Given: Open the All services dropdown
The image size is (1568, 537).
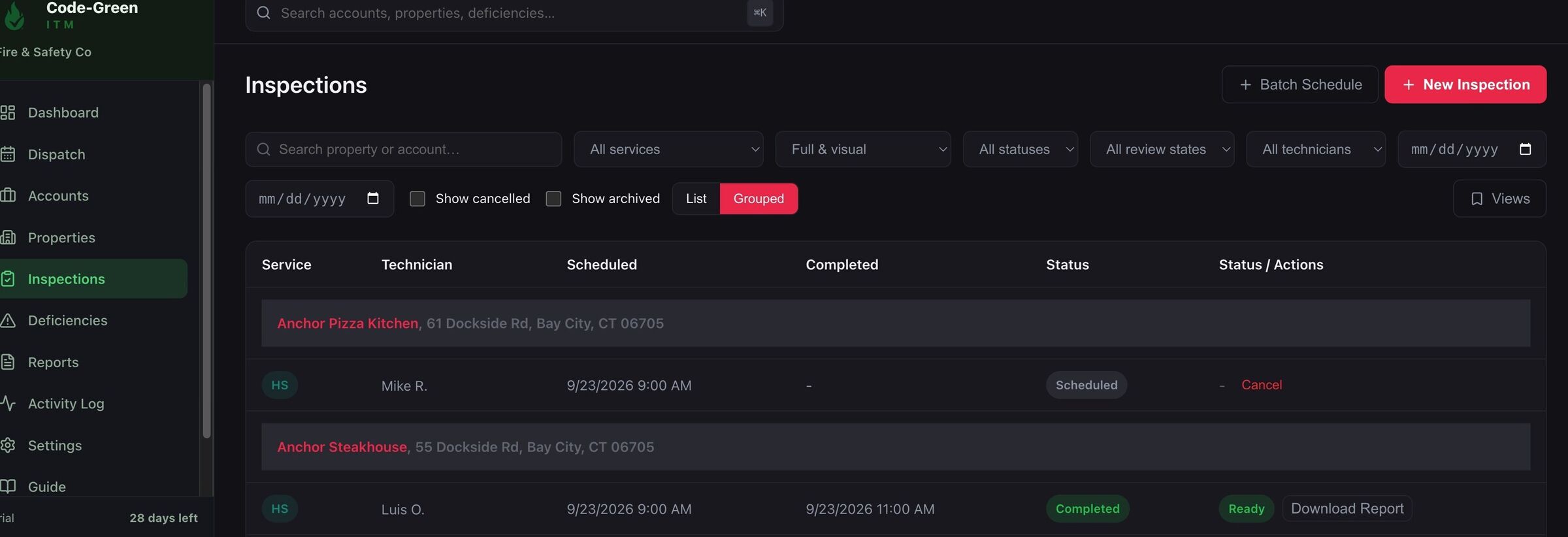Looking at the screenshot, I should pyautogui.click(x=668, y=150).
